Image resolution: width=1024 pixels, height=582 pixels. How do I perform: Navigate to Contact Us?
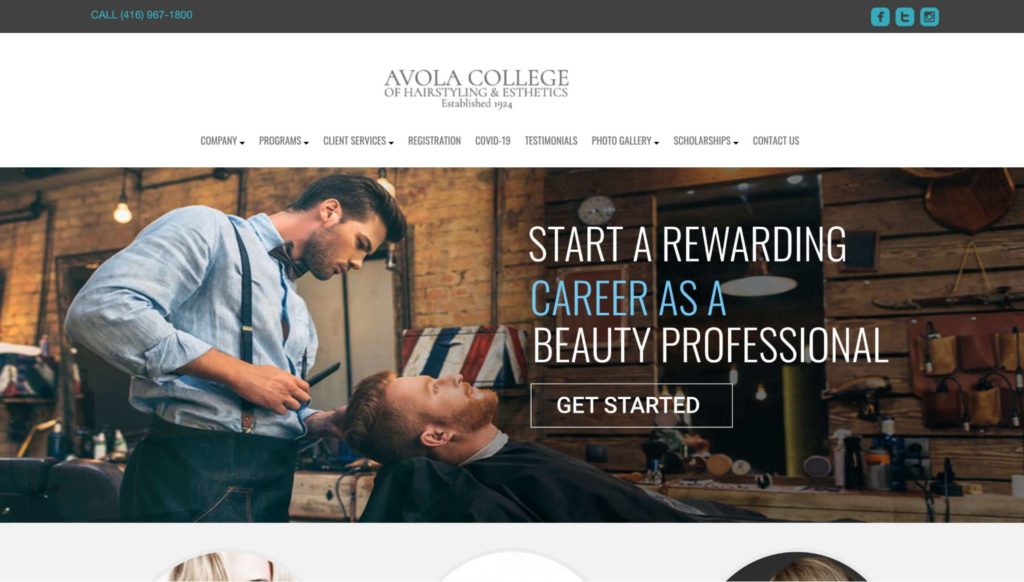pos(775,140)
